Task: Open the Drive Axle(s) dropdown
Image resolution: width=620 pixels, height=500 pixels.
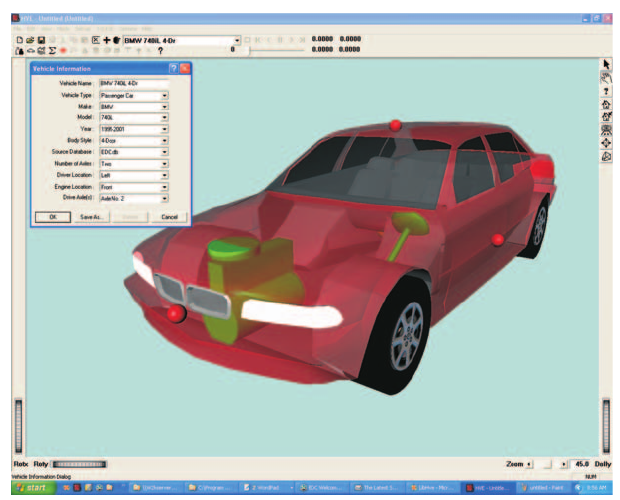Action: 164,198
